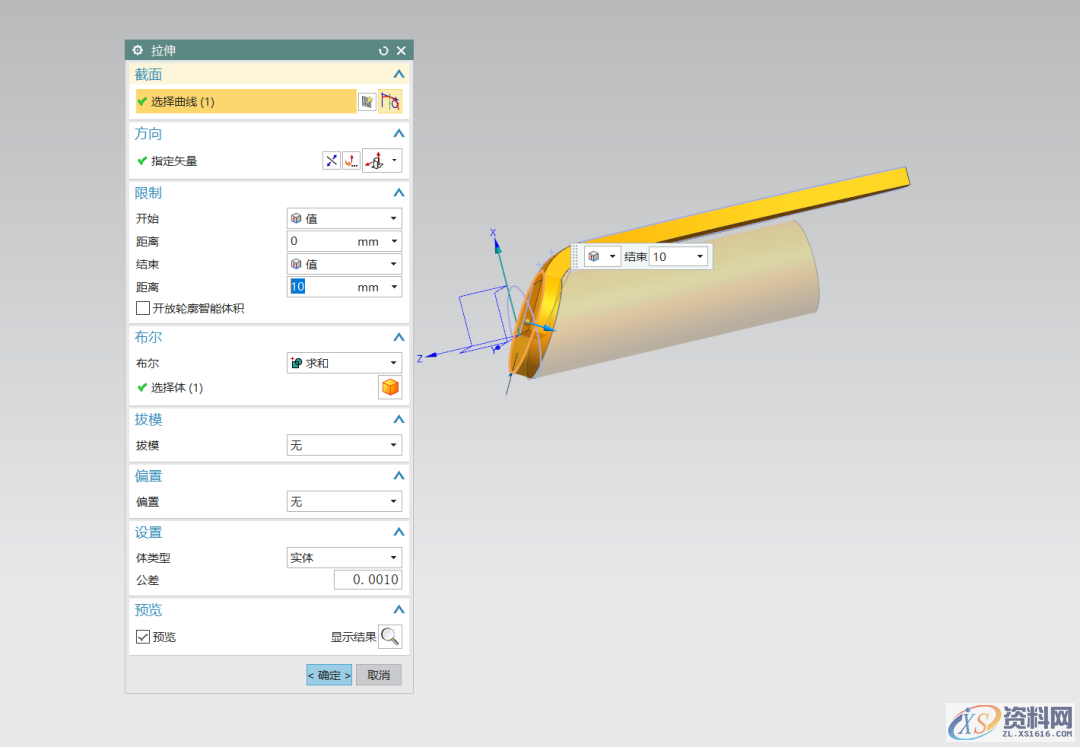Viewport: 1080px width, 747px height.
Task: Click the 公差 tolerance input field
Action: pos(368,580)
